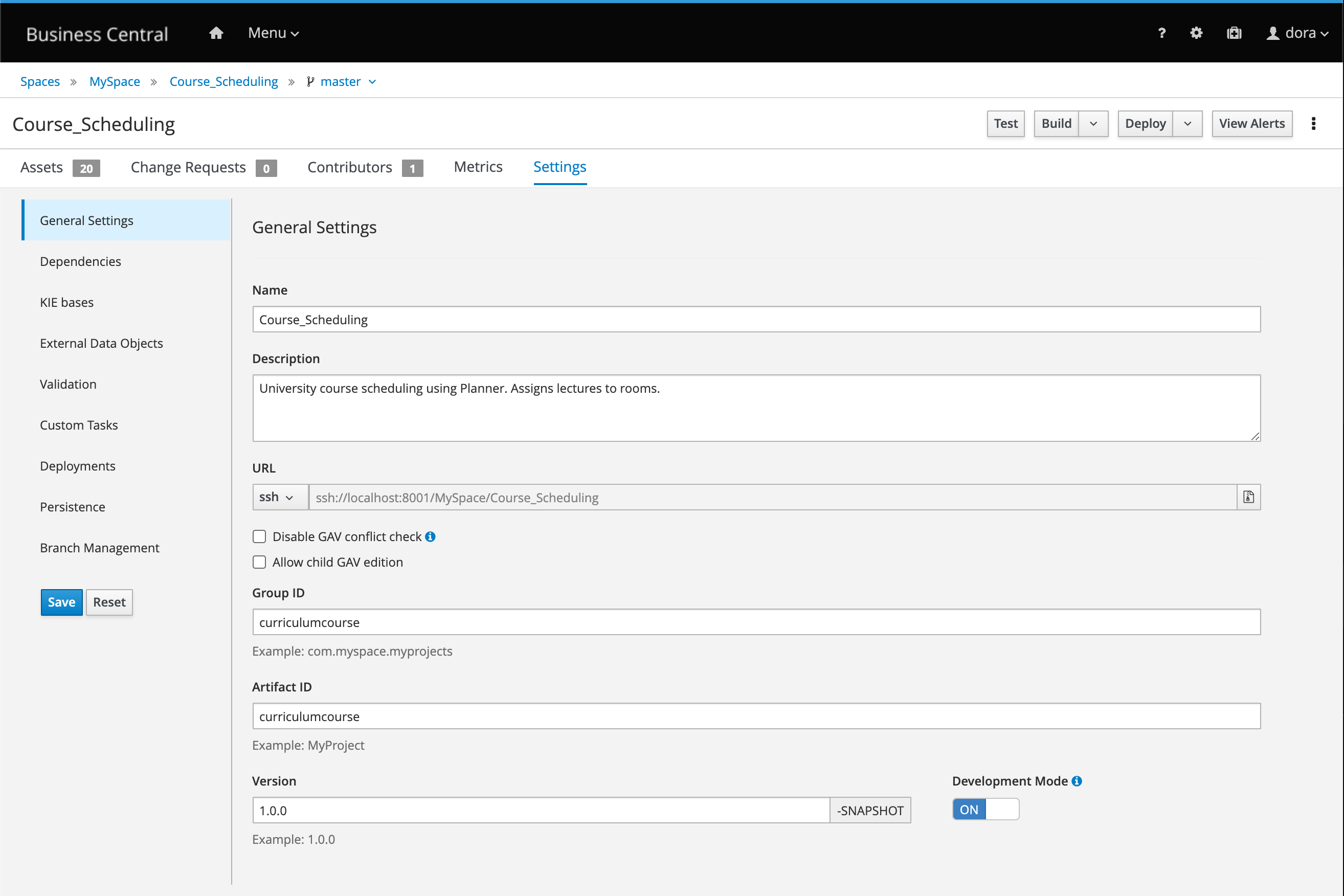The width and height of the screenshot is (1344, 896).
Task: Check Allow child GAV edition
Action: pyautogui.click(x=259, y=562)
